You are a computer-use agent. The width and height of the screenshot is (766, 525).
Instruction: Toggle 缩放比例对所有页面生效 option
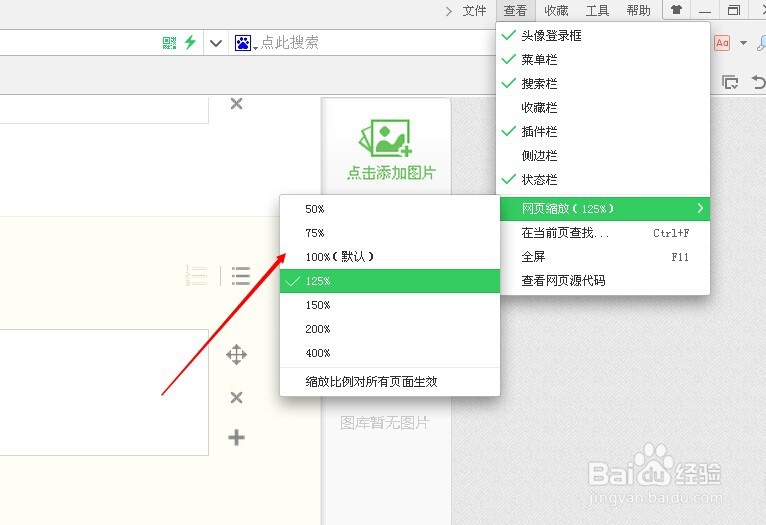[x=390, y=381]
